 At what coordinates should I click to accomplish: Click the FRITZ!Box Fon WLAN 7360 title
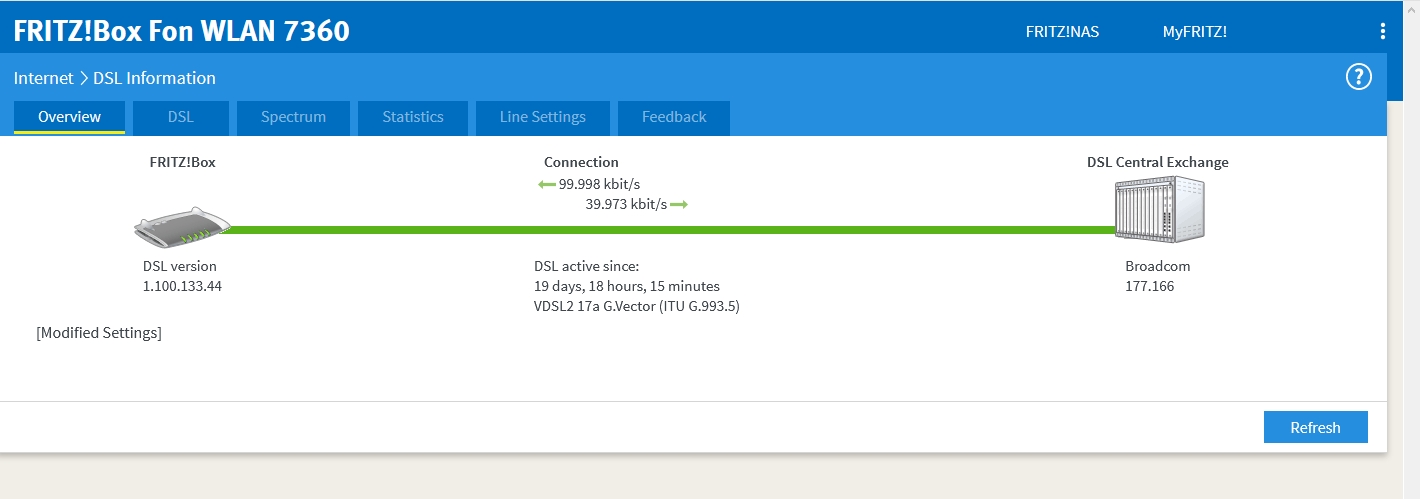coord(181,31)
